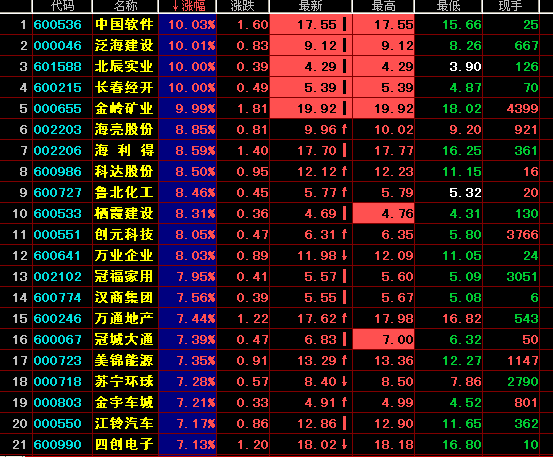The width and height of the screenshot is (553, 457).
Task: Select stock 海亮股份
Action: coord(124,129)
